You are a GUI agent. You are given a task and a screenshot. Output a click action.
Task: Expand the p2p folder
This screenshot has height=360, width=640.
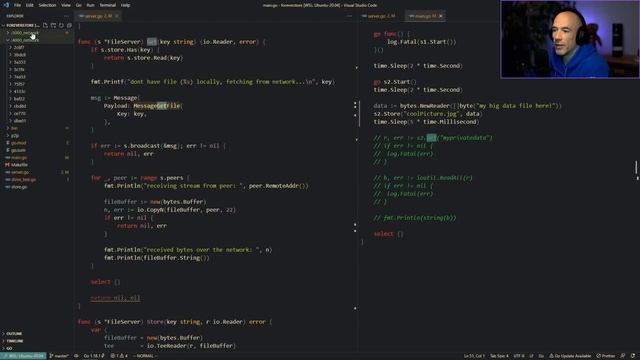tap(37, 136)
